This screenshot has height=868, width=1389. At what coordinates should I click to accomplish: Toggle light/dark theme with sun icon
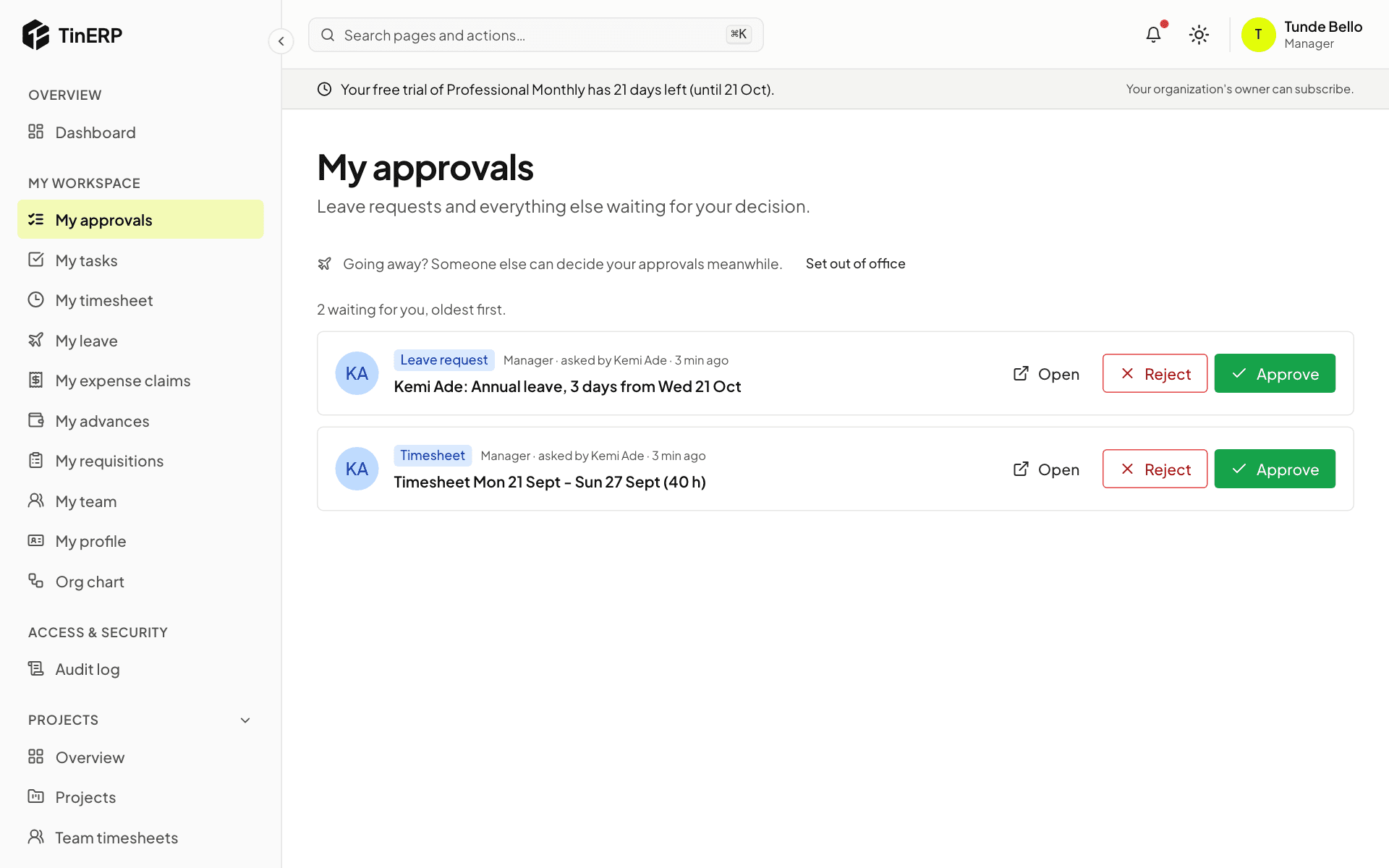pos(1199,35)
